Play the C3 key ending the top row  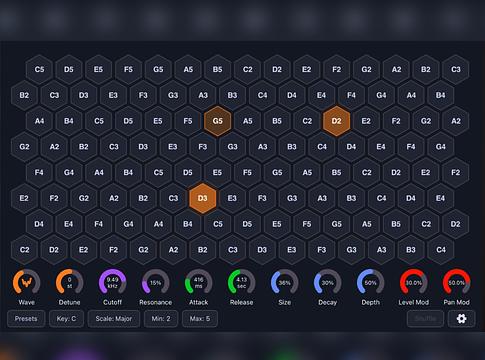point(456,69)
